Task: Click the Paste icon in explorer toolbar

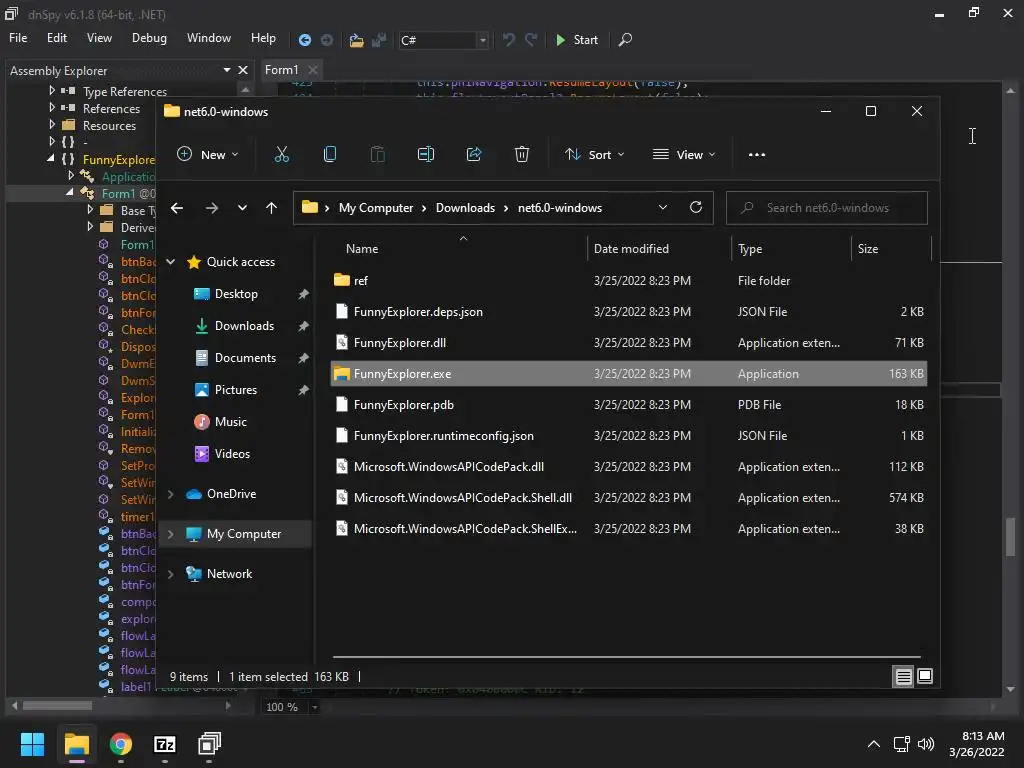Action: (377, 155)
